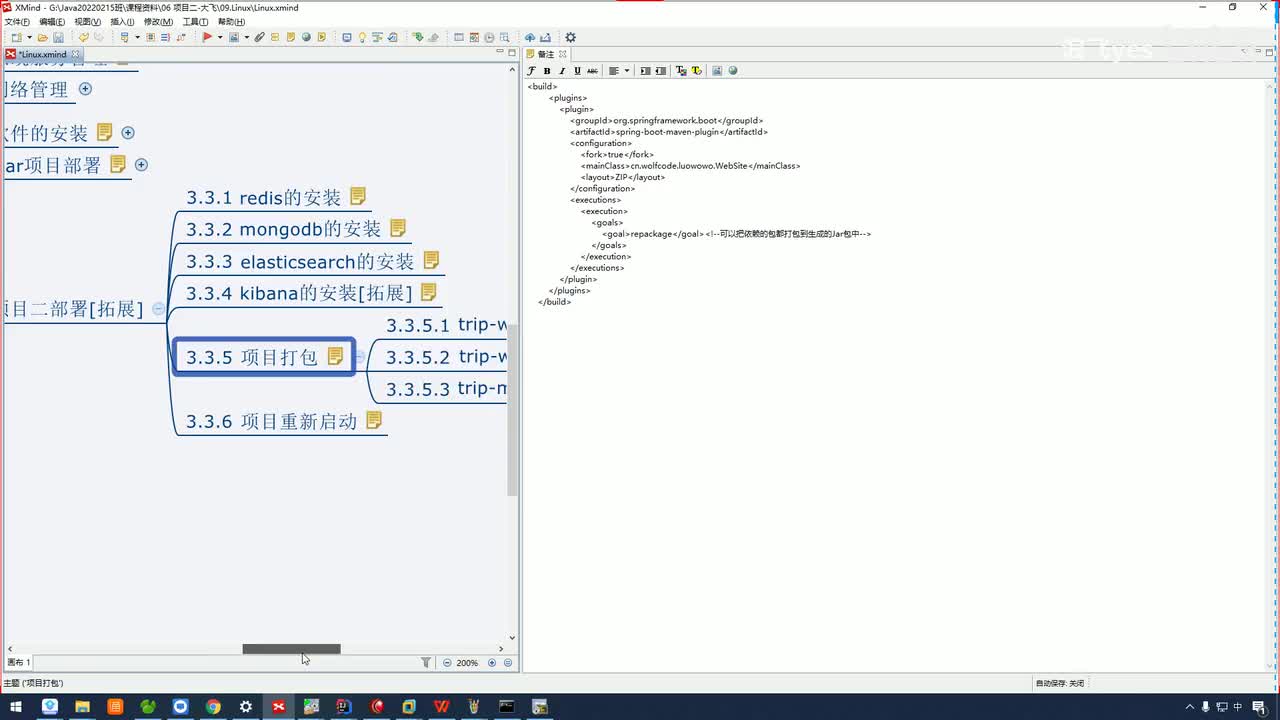Image resolution: width=1280 pixels, height=720 pixels.
Task: Insert an attachment with the paperclip icon
Action: pyautogui.click(x=260, y=38)
